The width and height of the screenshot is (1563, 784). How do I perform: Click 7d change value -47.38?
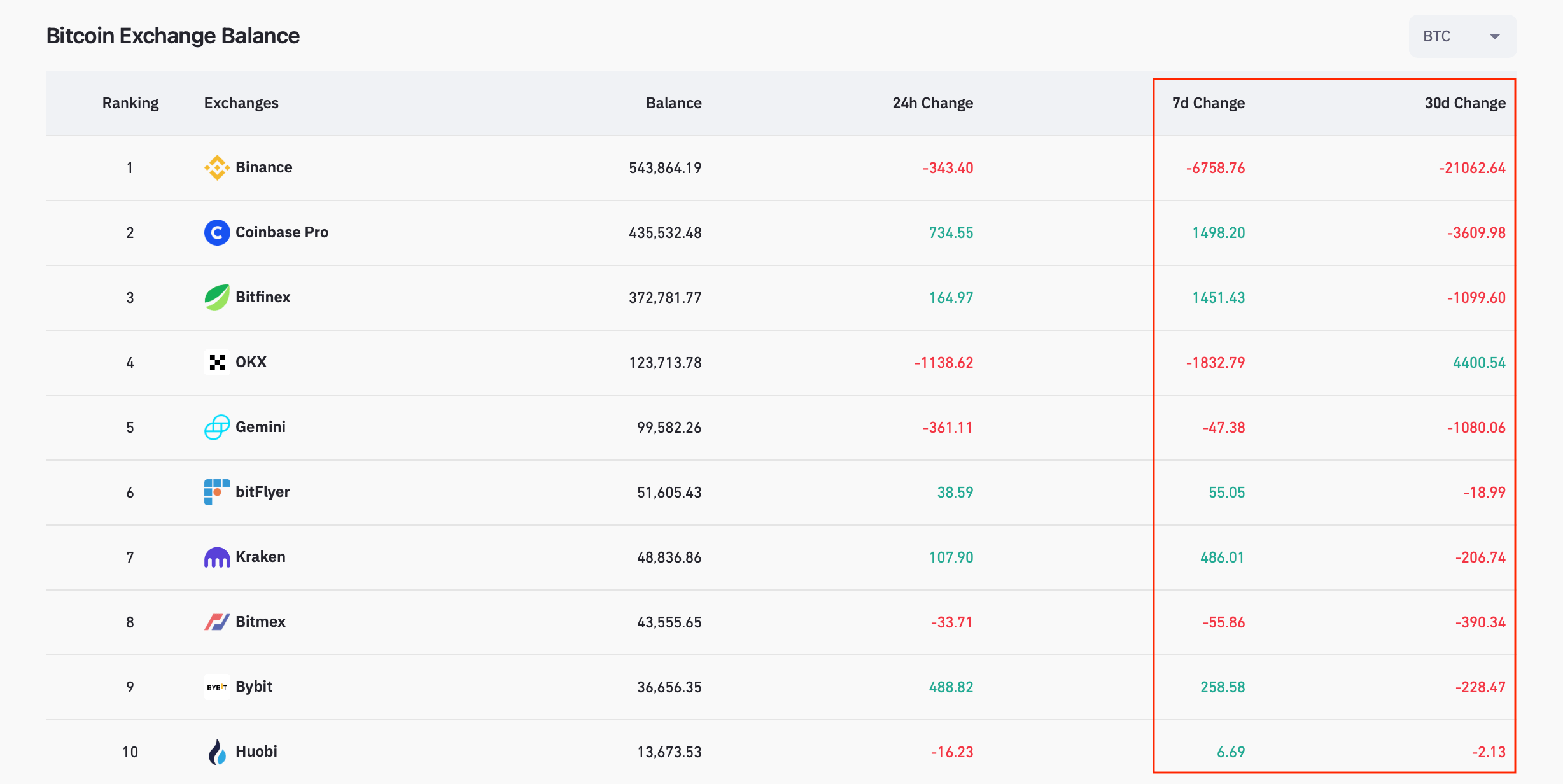click(x=1224, y=428)
